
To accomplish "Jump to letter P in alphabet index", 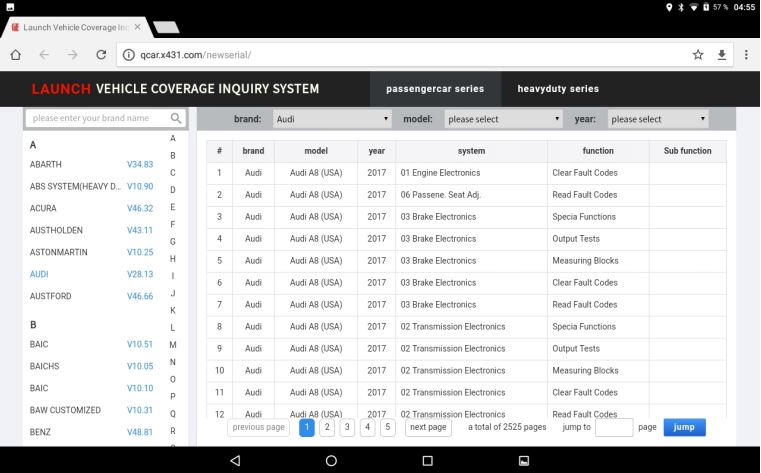I will click(173, 396).
